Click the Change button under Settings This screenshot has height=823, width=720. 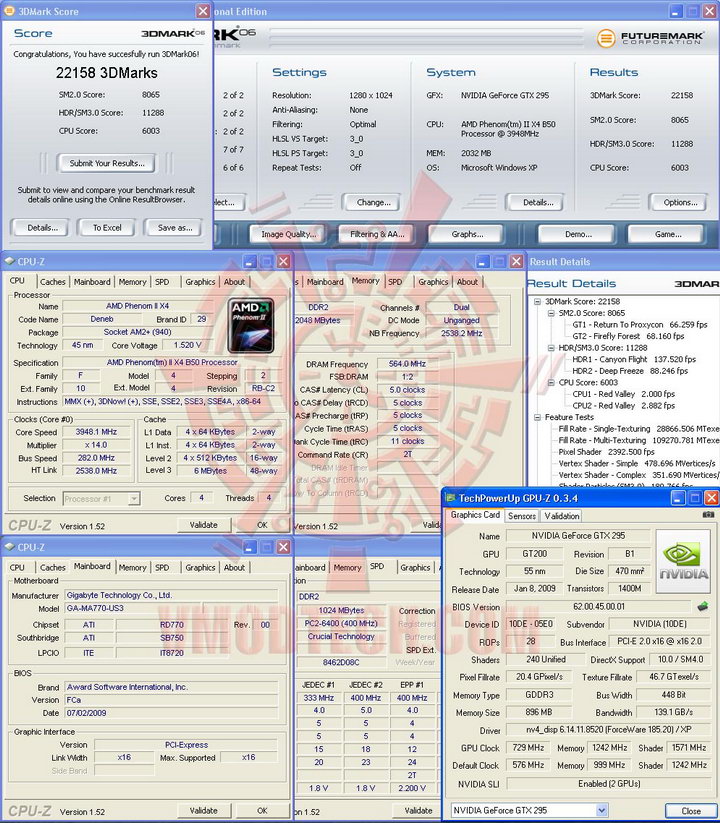(x=373, y=203)
